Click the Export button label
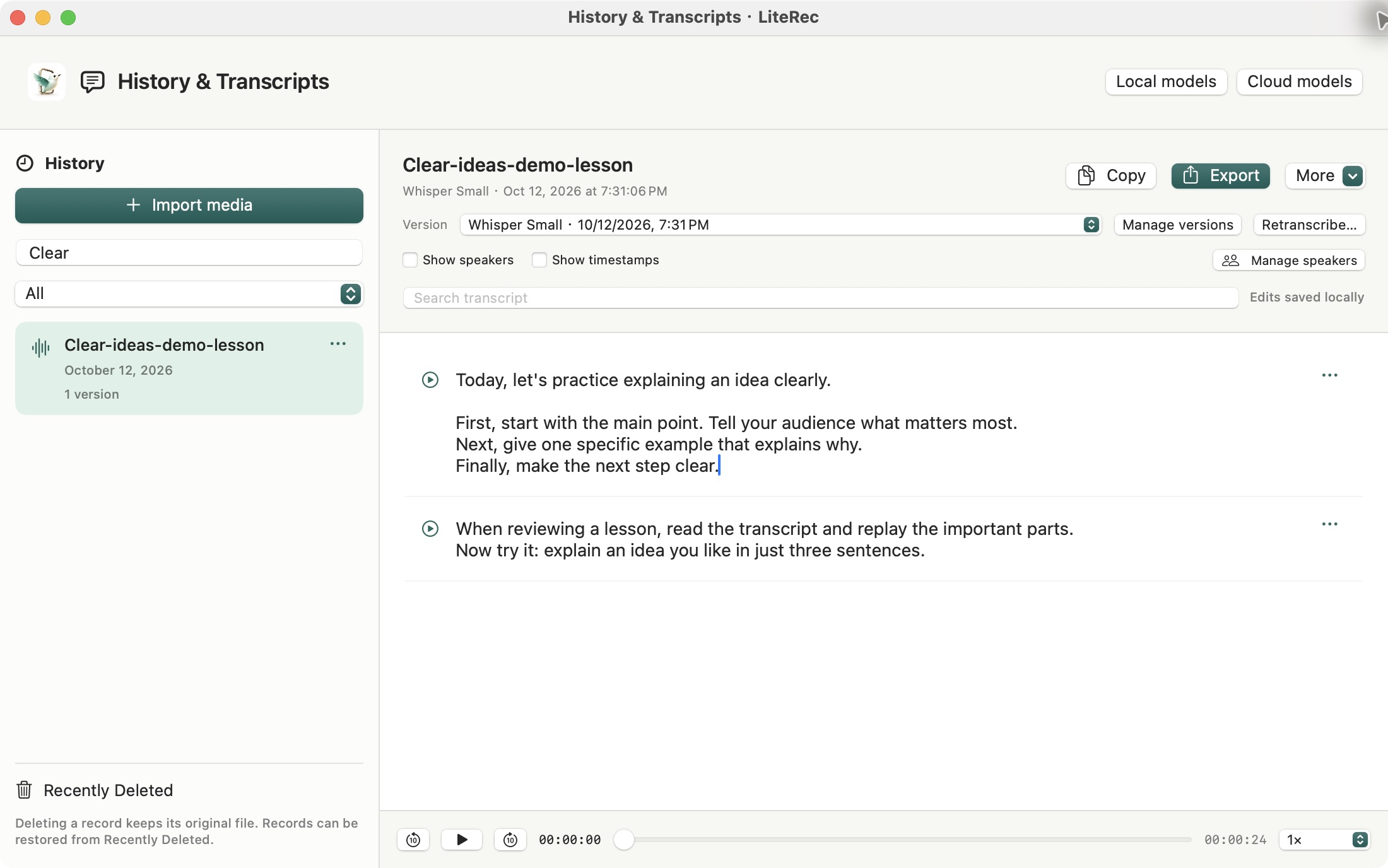The image size is (1388, 868). coord(1234,175)
